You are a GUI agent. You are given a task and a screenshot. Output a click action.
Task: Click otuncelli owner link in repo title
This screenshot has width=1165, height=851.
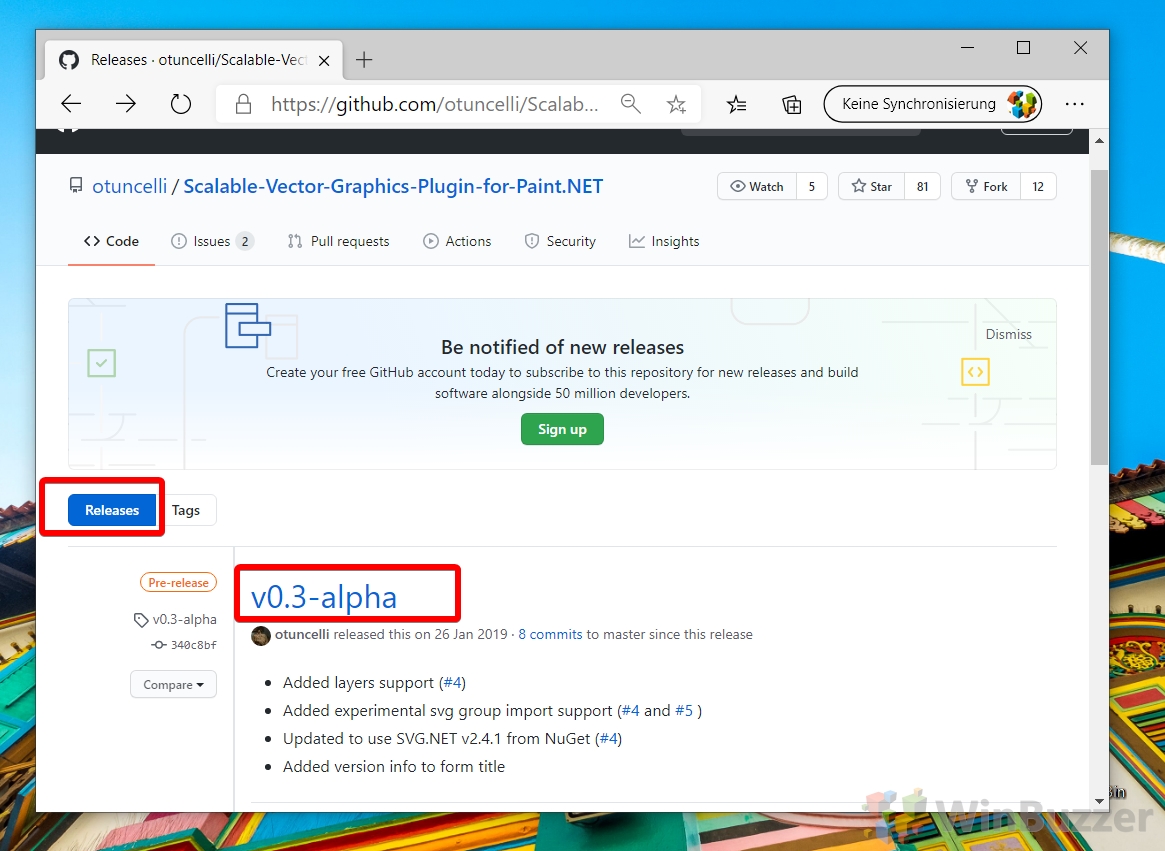(129, 186)
